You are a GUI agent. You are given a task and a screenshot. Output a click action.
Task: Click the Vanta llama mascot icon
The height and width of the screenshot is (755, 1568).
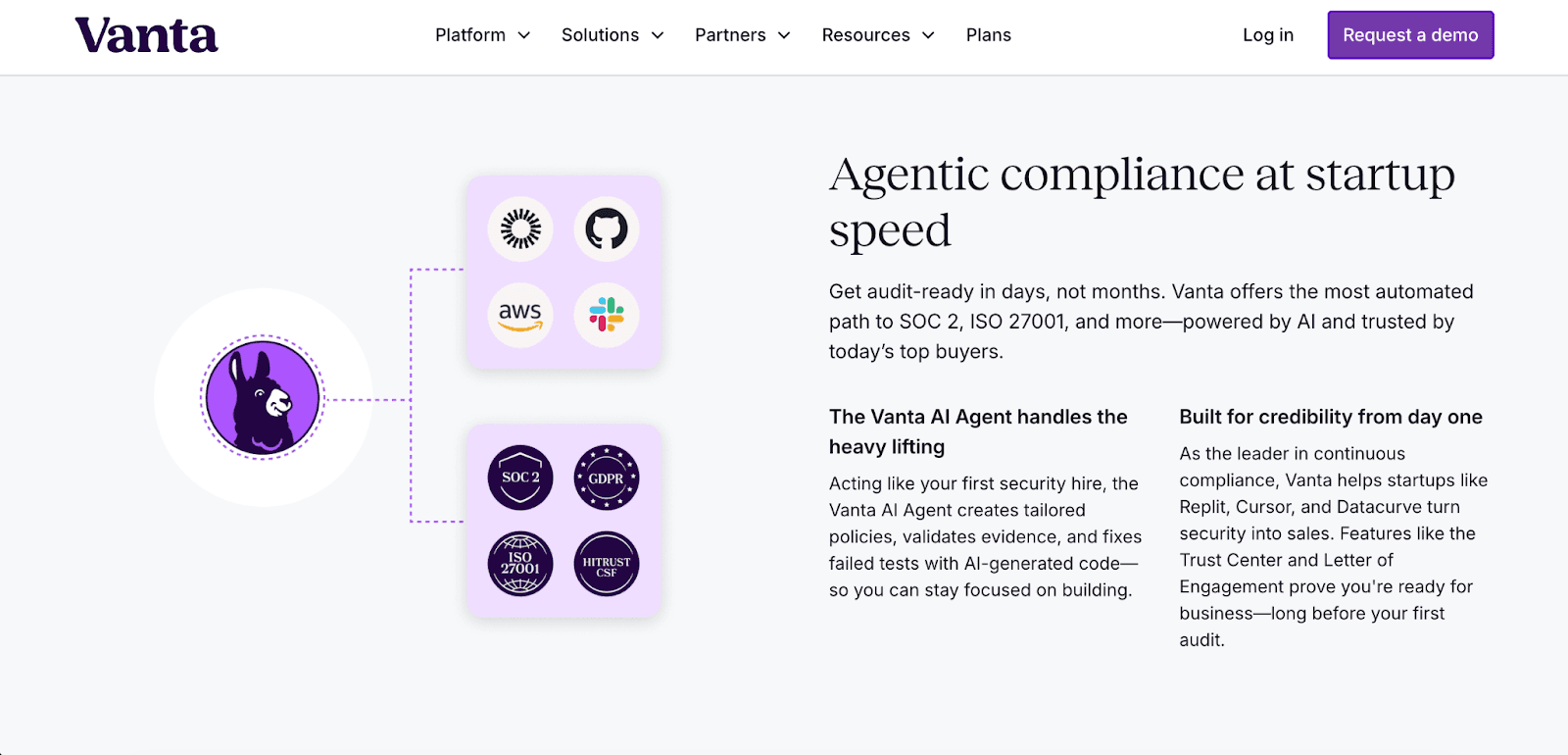click(263, 397)
